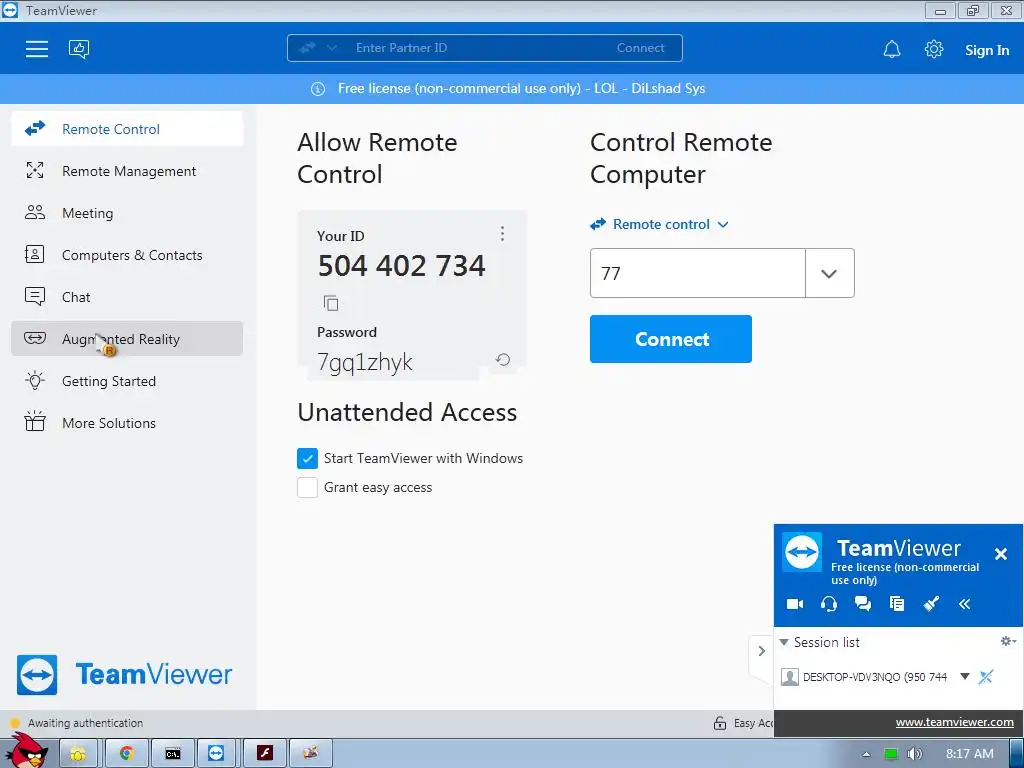Open the Flash taskbar icon
Viewport: 1024px width, 768px height.
pyautogui.click(x=264, y=754)
